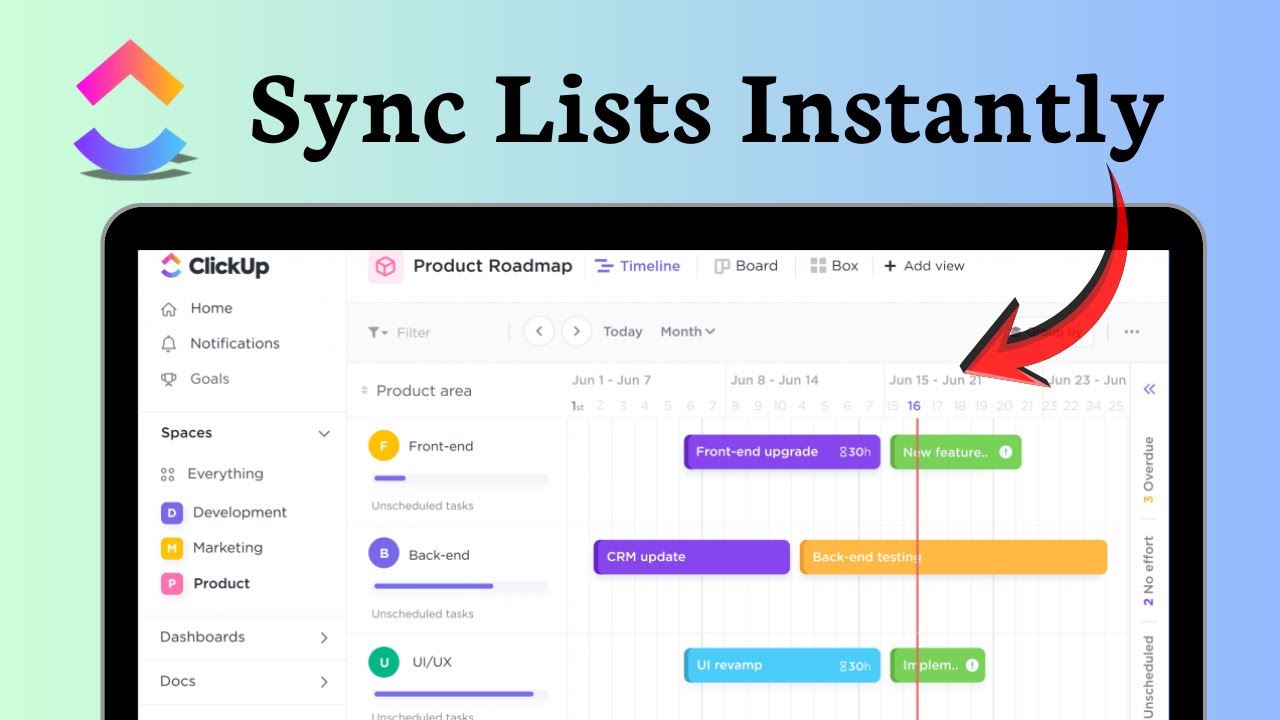The width and height of the screenshot is (1280, 720).
Task: Click the Front-end row label
Action: point(439,447)
